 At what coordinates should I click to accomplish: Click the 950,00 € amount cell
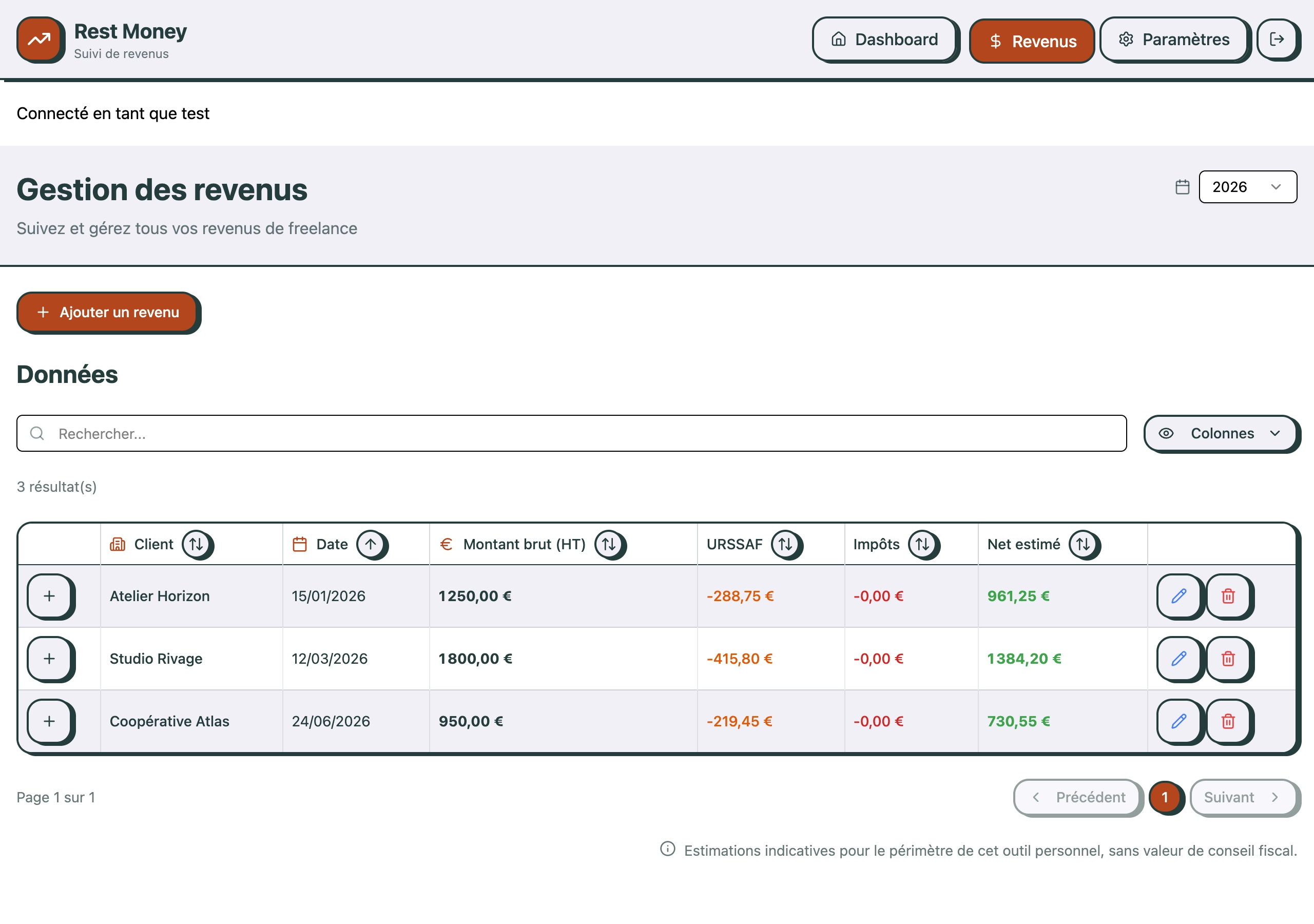tap(471, 721)
